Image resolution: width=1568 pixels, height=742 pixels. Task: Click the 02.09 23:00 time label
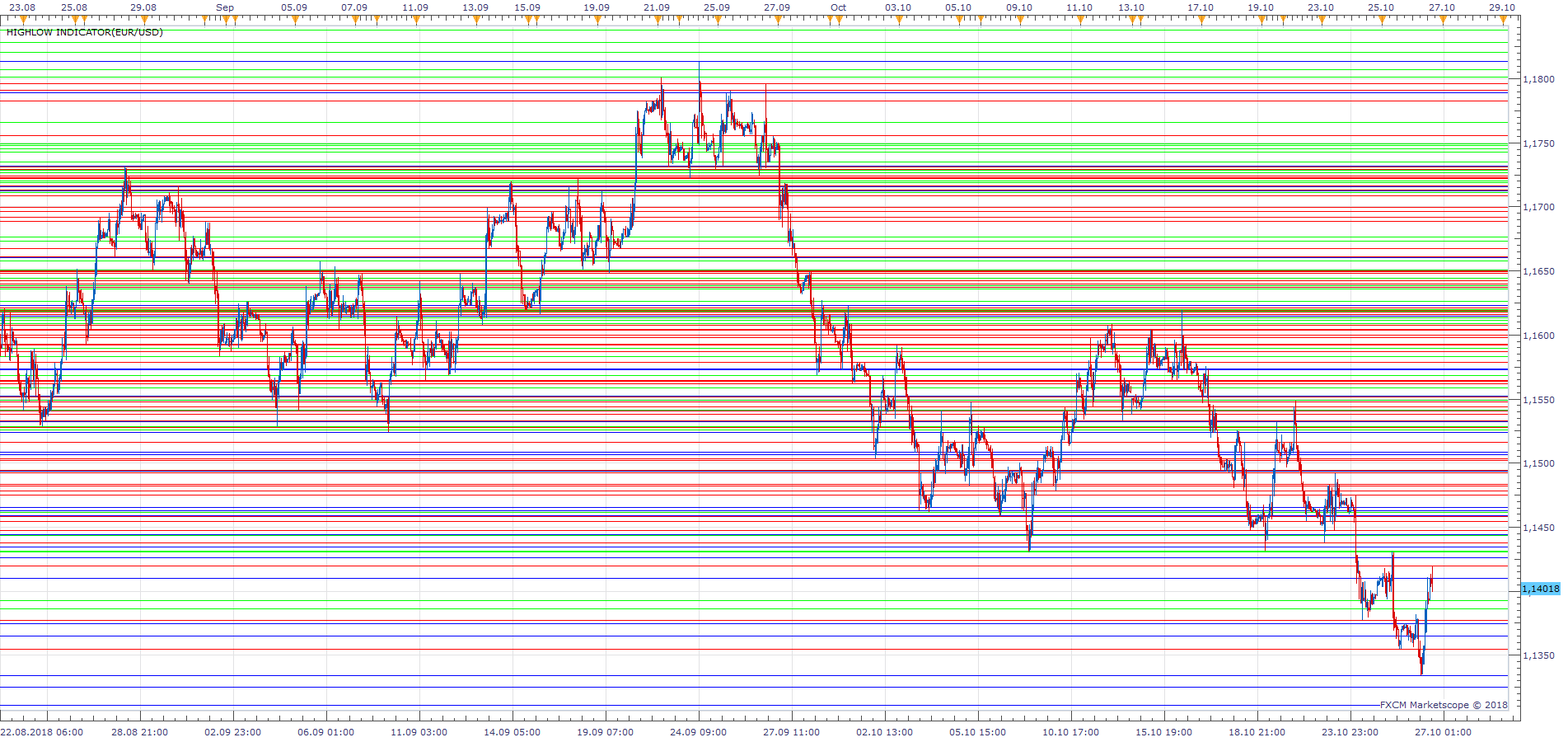pyautogui.click(x=233, y=732)
